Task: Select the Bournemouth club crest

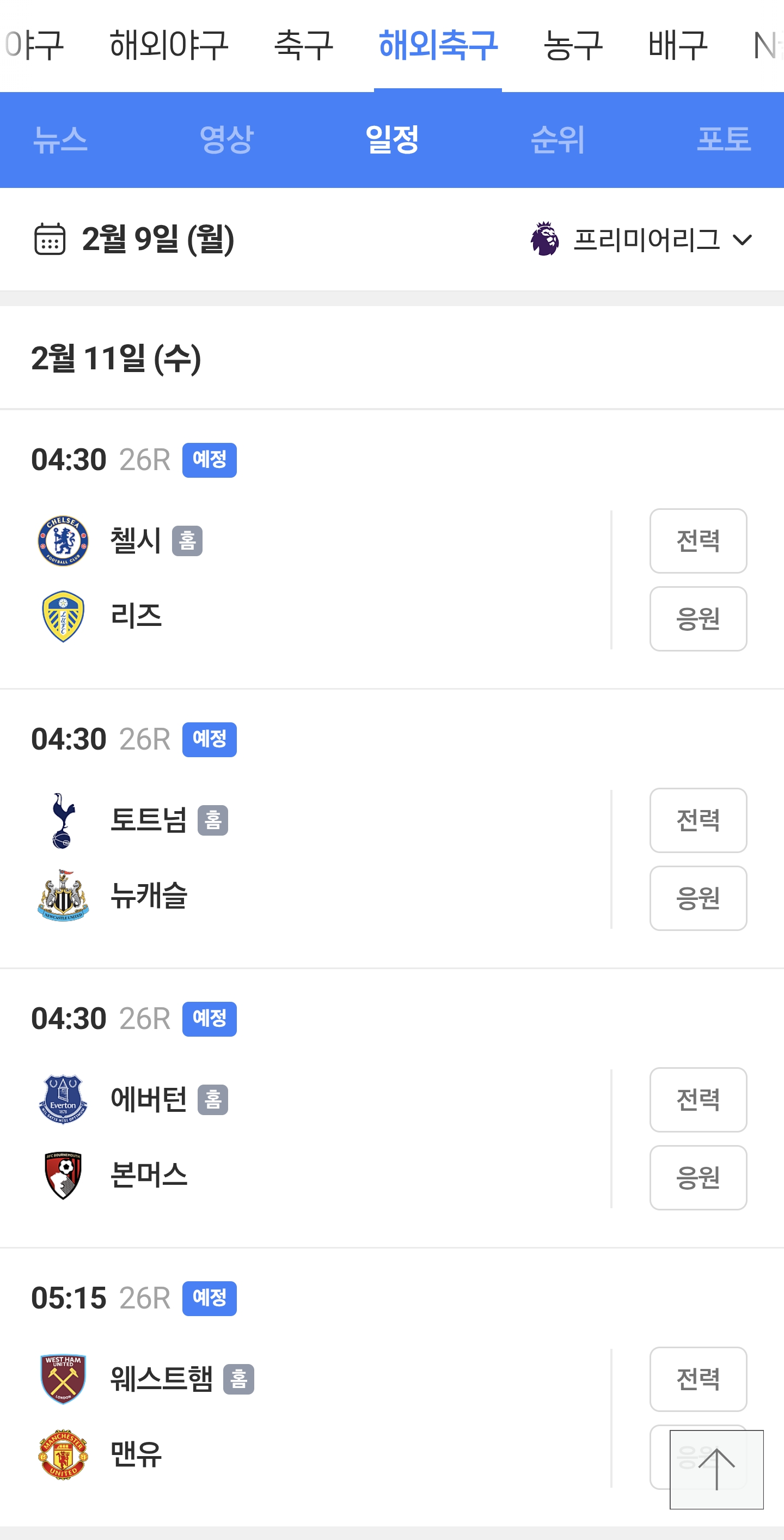Action: click(63, 1174)
